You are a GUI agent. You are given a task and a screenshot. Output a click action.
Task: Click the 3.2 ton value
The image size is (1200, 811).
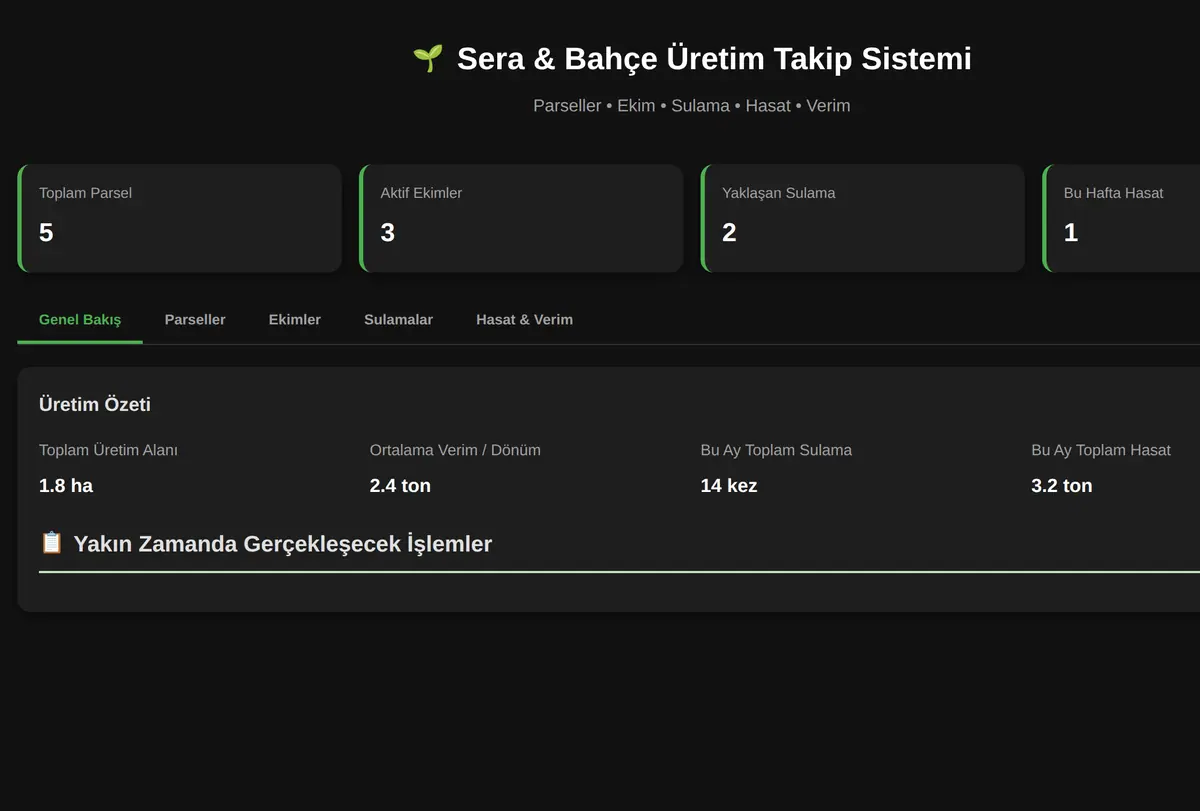[x=1062, y=486]
